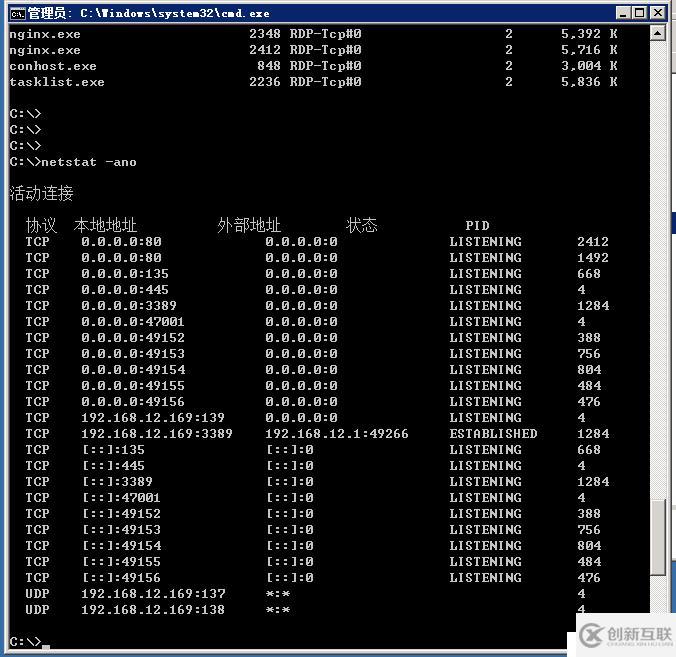Click memory value '3,004 K'

coord(589,66)
